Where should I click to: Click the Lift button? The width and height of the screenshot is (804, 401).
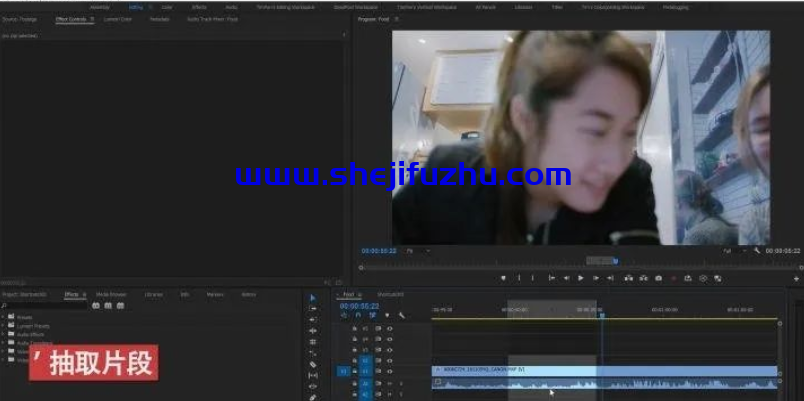click(629, 278)
